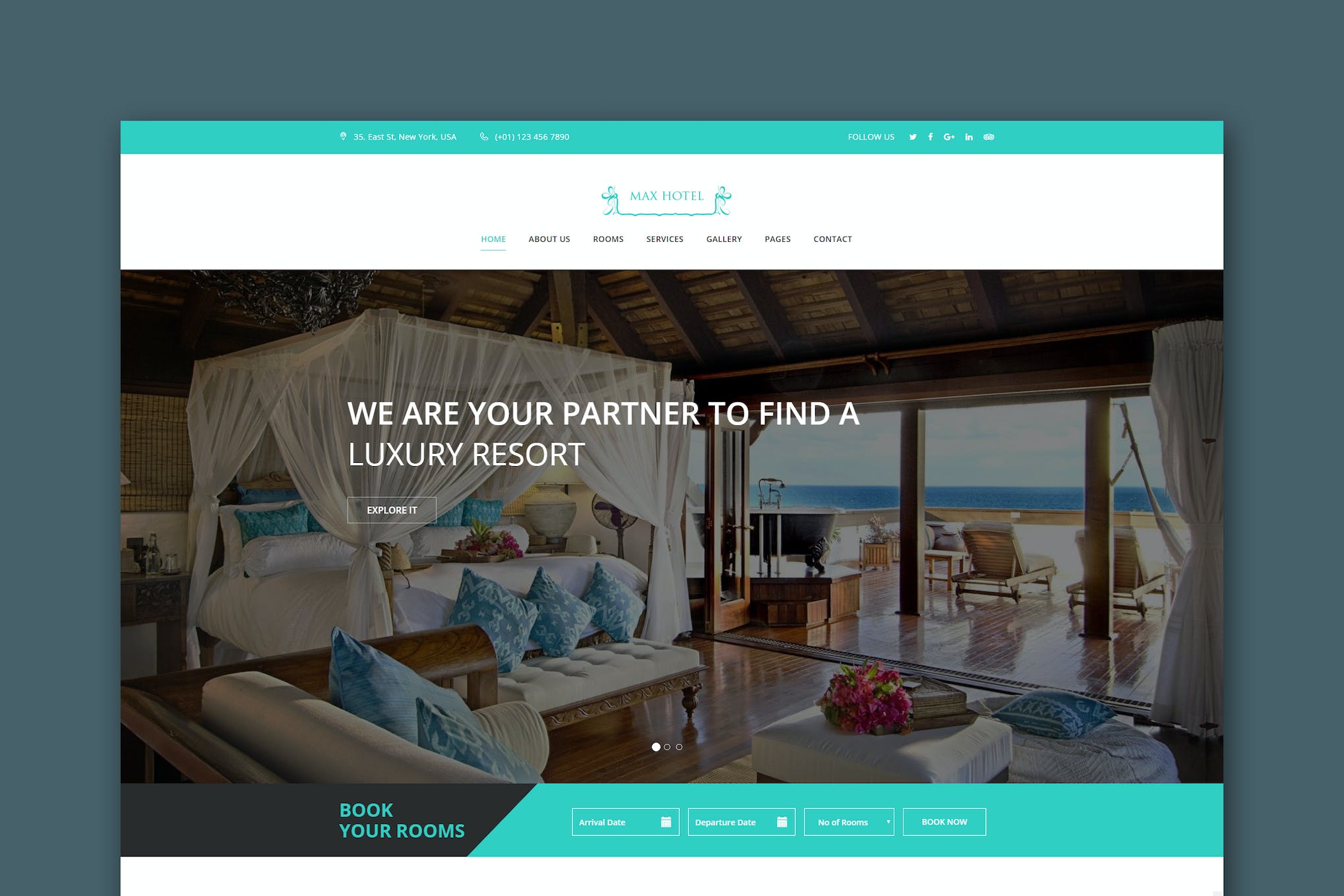Click the EXPLORE IT button
This screenshot has width=1344, height=896.
(x=392, y=510)
